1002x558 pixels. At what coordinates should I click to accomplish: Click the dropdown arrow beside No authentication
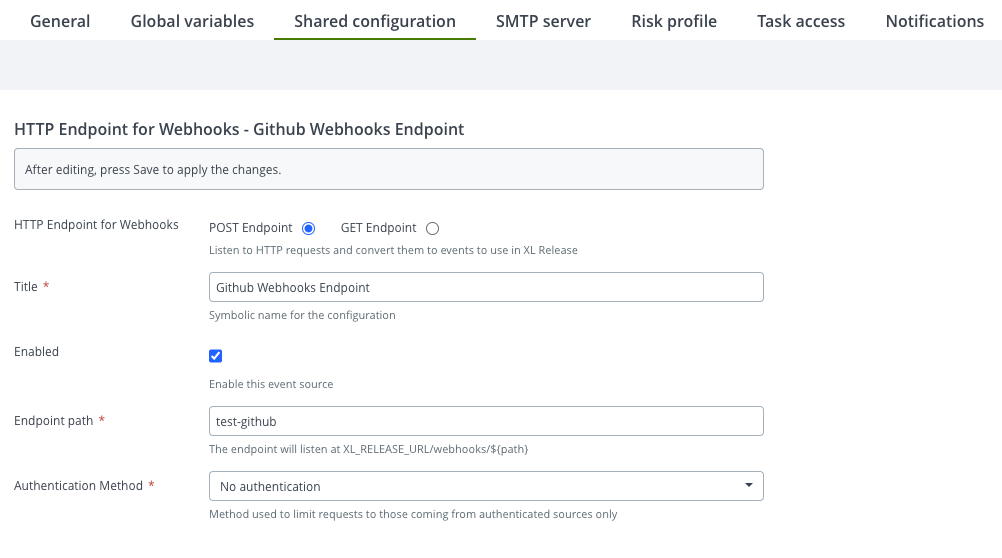click(x=748, y=486)
